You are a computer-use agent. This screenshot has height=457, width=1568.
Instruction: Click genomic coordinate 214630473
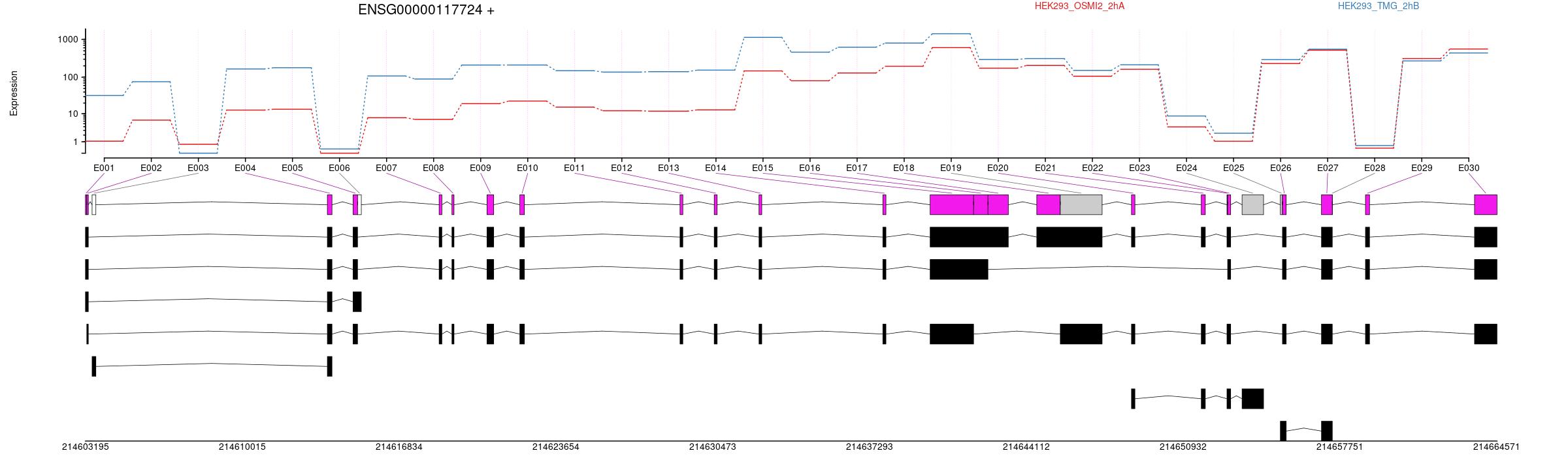coord(713,447)
